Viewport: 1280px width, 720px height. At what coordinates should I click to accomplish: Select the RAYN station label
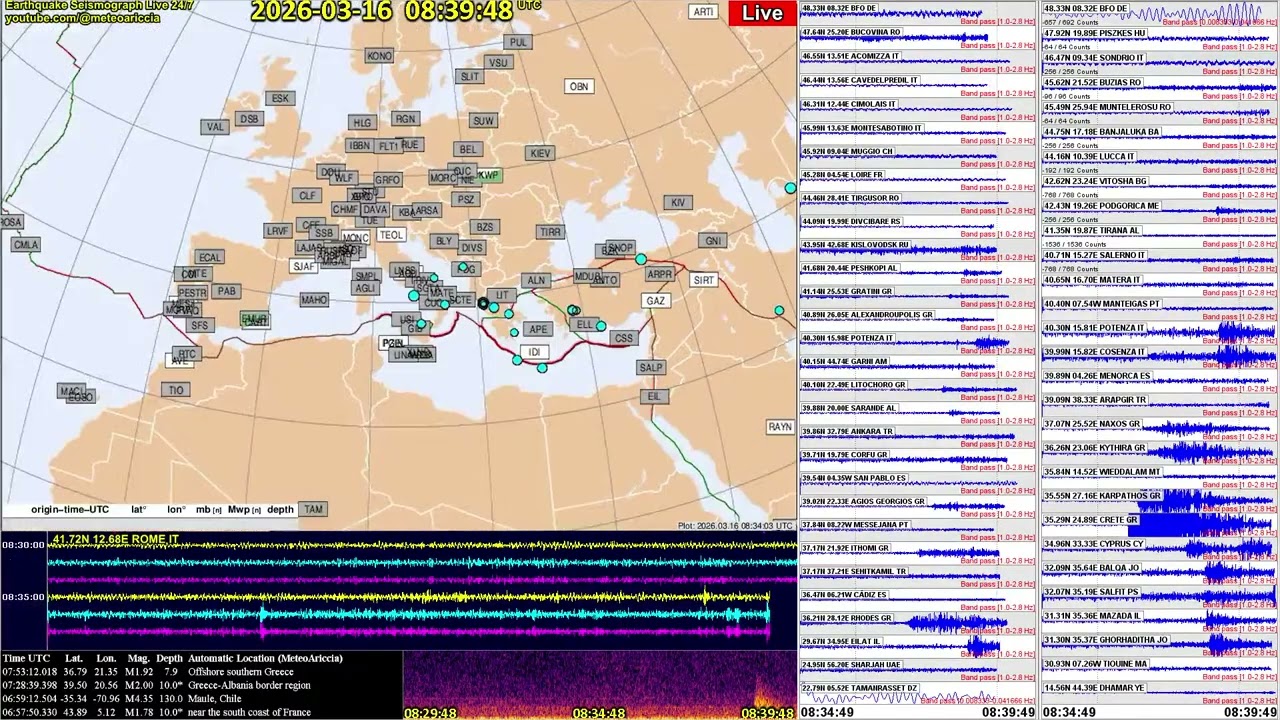[x=780, y=426]
